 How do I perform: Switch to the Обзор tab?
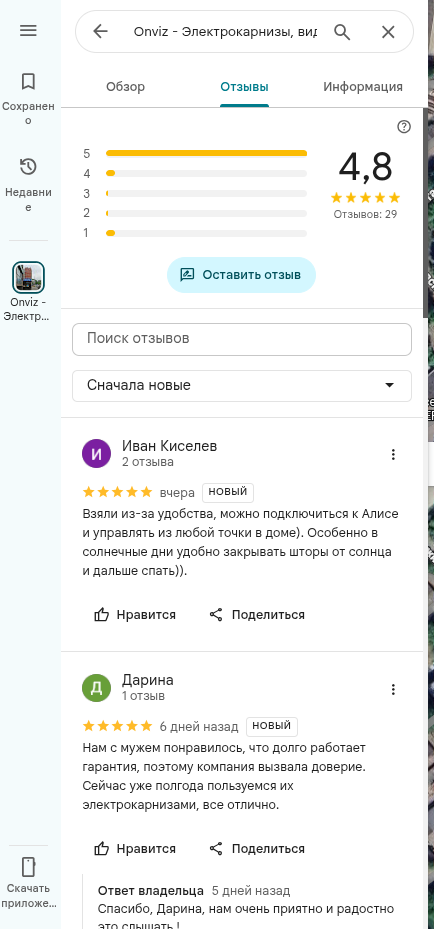(x=126, y=87)
